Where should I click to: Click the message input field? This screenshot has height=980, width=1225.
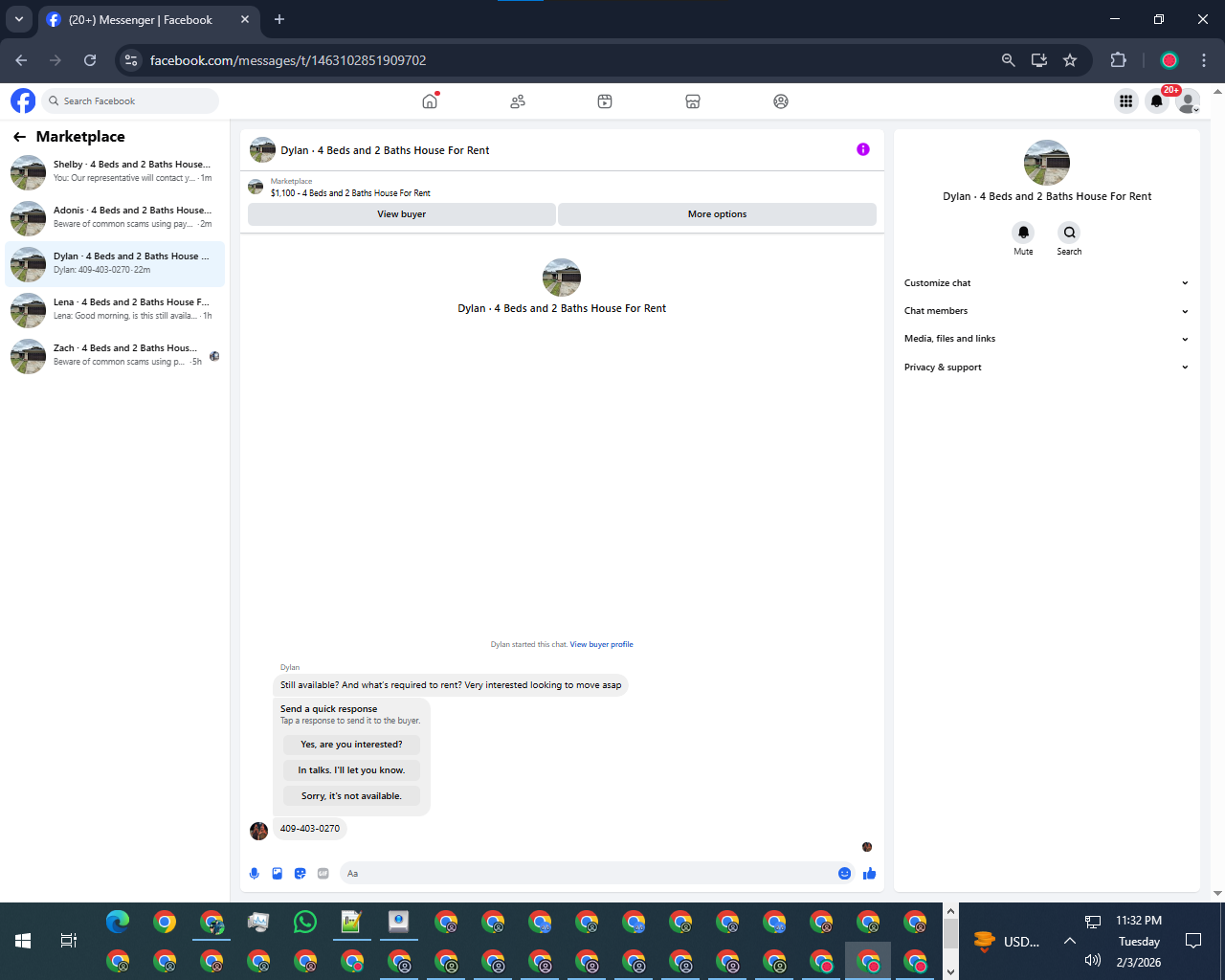[588, 873]
